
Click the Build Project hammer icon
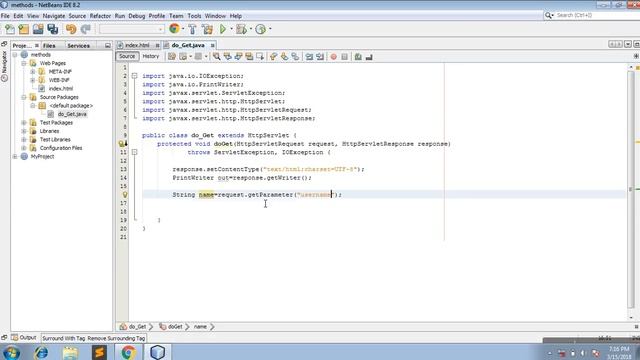tap(192, 29)
